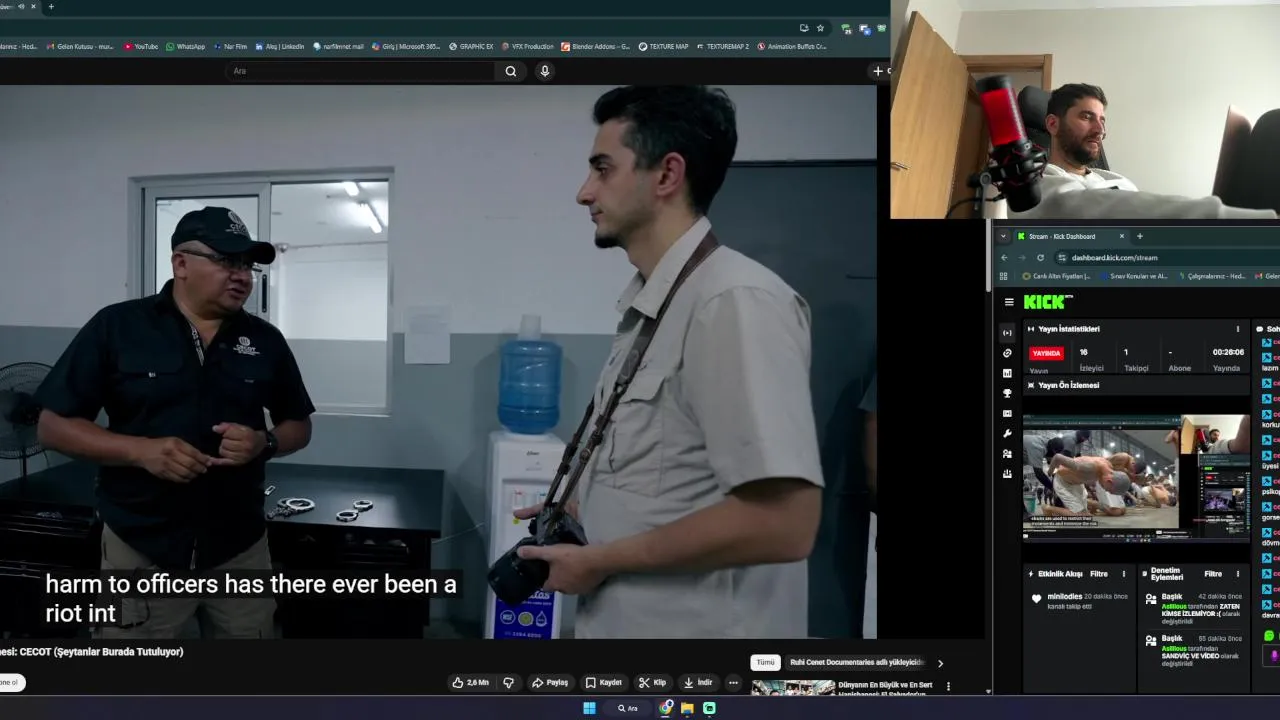The image size is (1280, 720).
Task: Open the VFX Production bookmark
Action: click(527, 46)
